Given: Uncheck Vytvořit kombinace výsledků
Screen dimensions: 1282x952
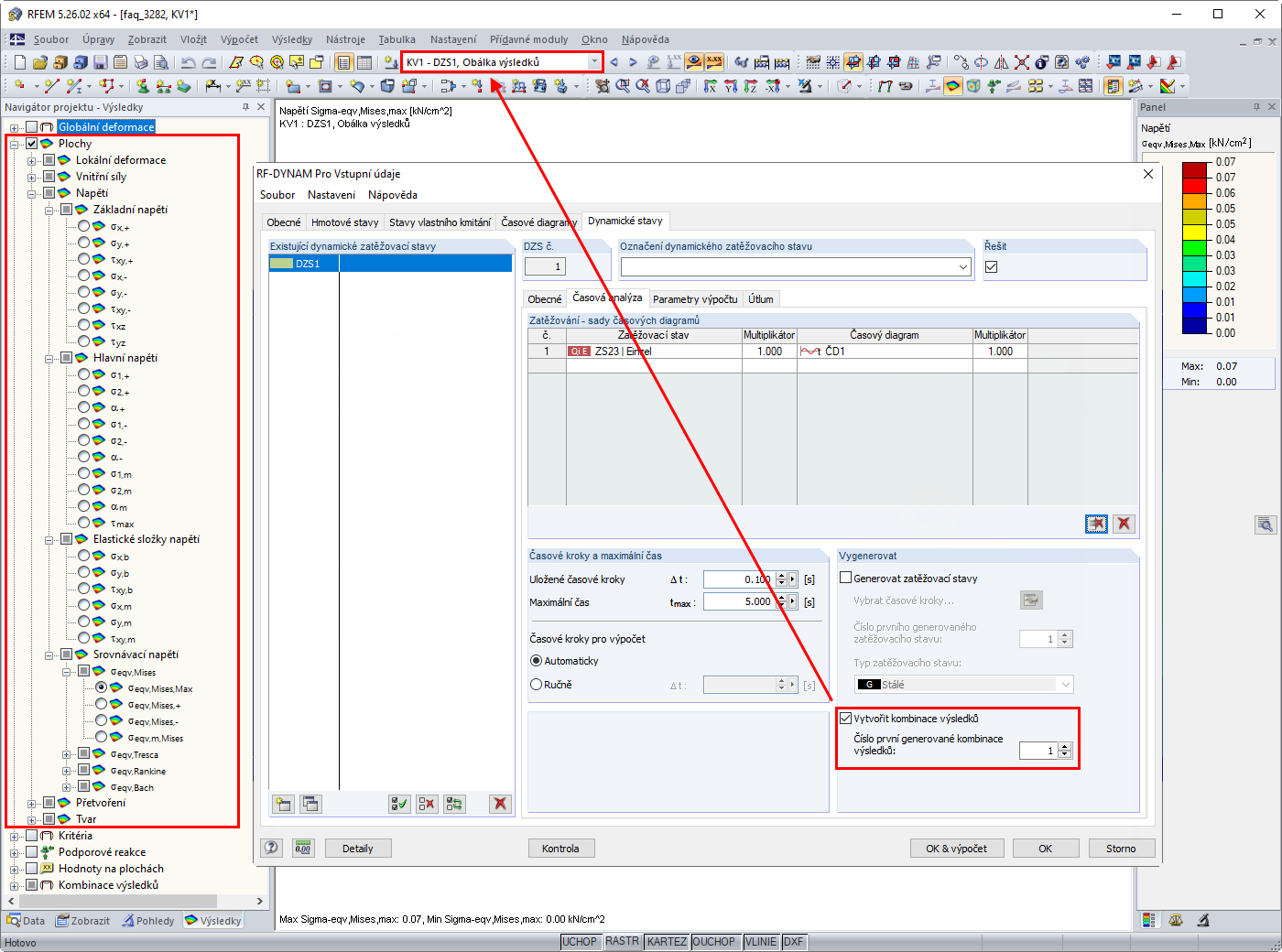Looking at the screenshot, I should pyautogui.click(x=846, y=718).
